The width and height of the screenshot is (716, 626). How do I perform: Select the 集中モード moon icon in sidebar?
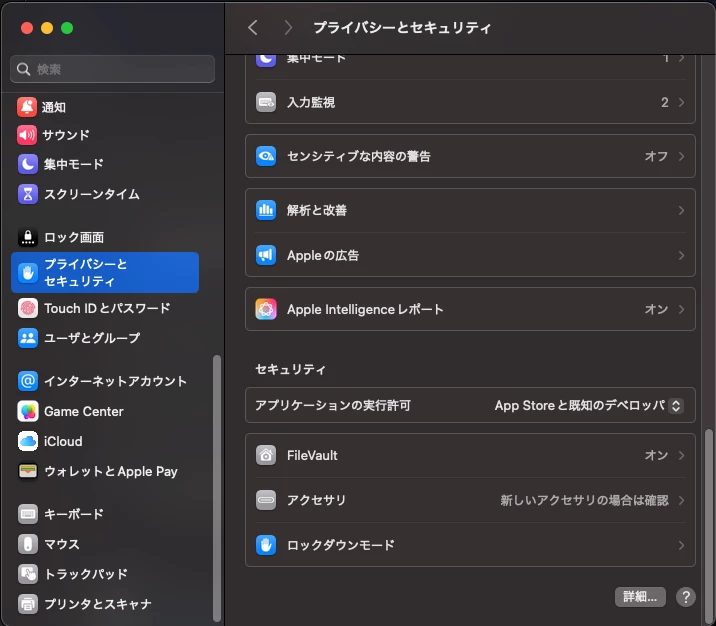click(x=27, y=164)
